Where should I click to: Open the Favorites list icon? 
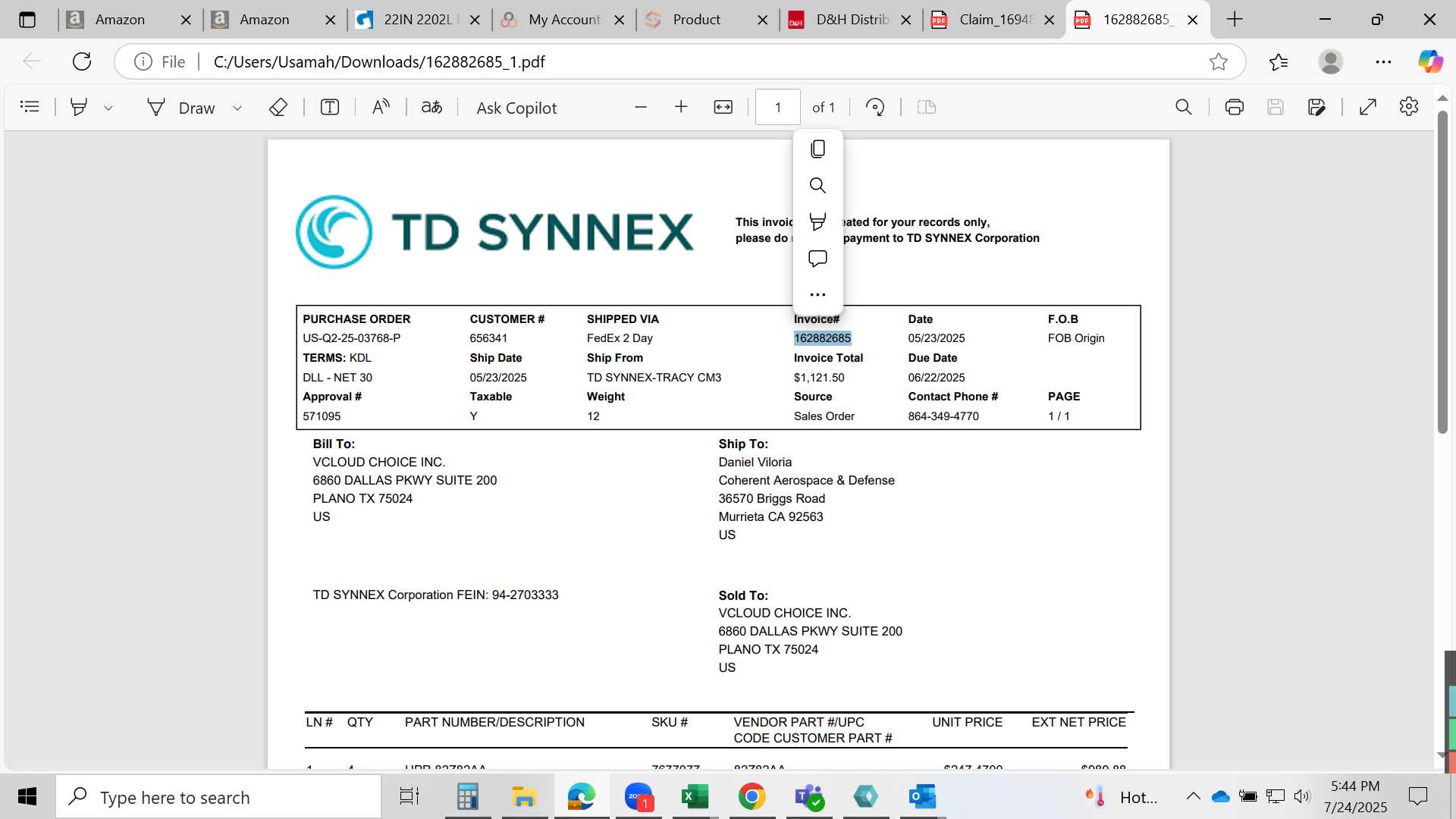pyautogui.click(x=1279, y=61)
